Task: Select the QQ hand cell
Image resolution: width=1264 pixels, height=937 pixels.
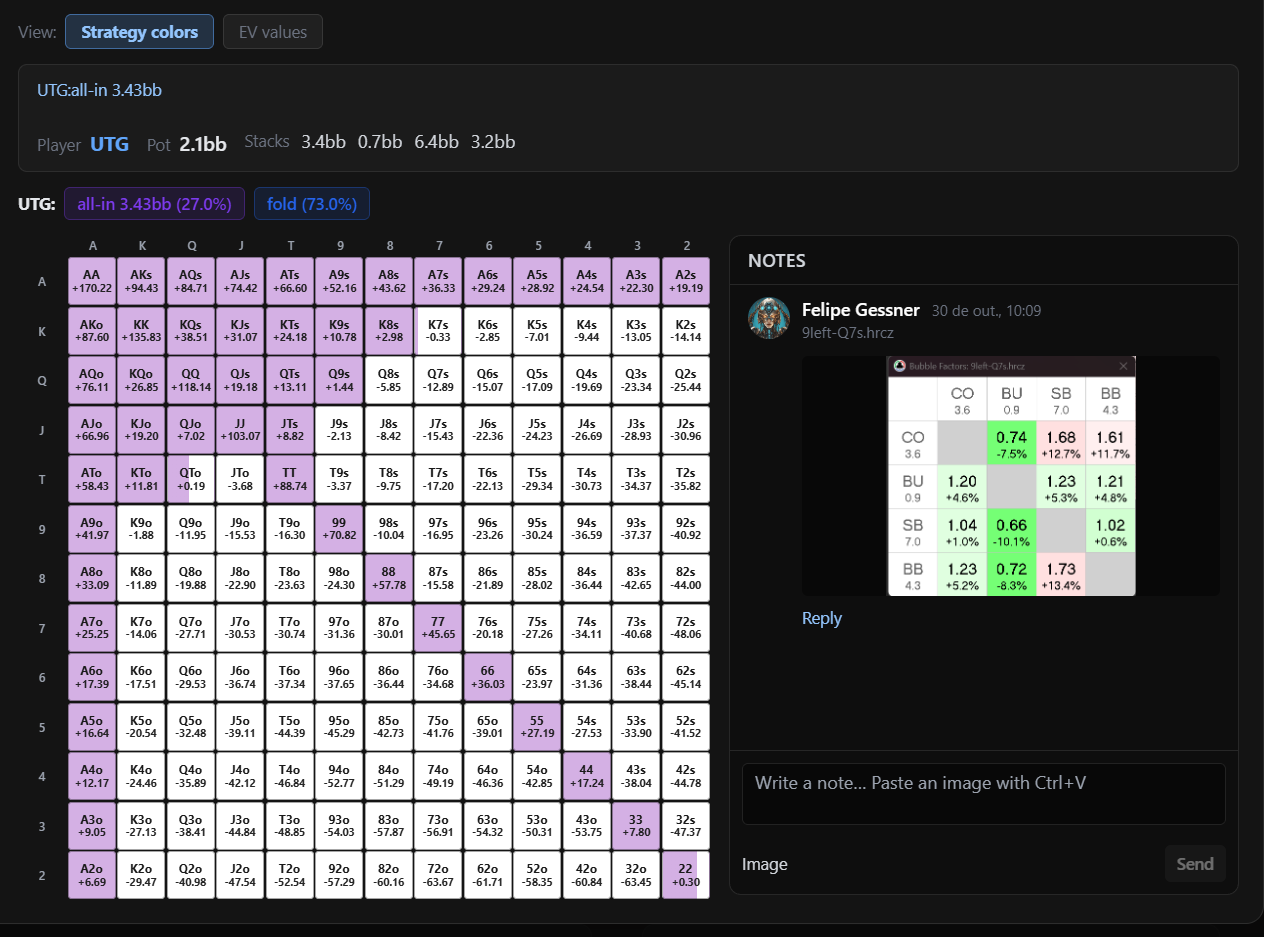Action: click(x=191, y=380)
